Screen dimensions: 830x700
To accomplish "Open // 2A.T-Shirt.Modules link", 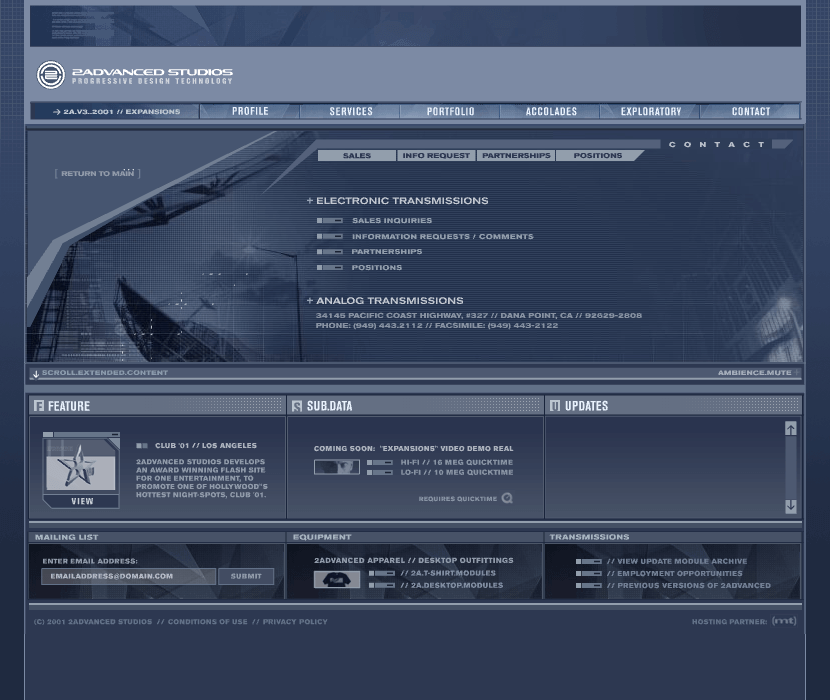I will click(448, 573).
